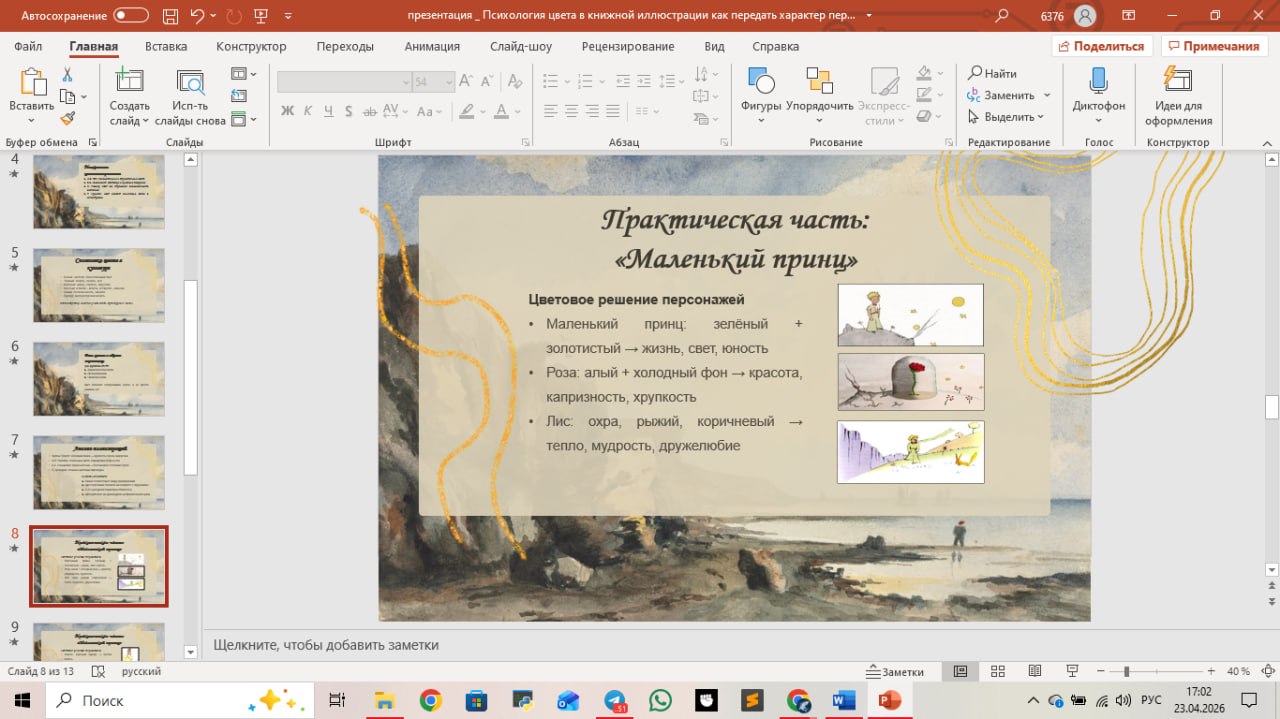Click the Reuse Slides icon
Image resolution: width=1280 pixels, height=719 pixels.
(x=190, y=82)
